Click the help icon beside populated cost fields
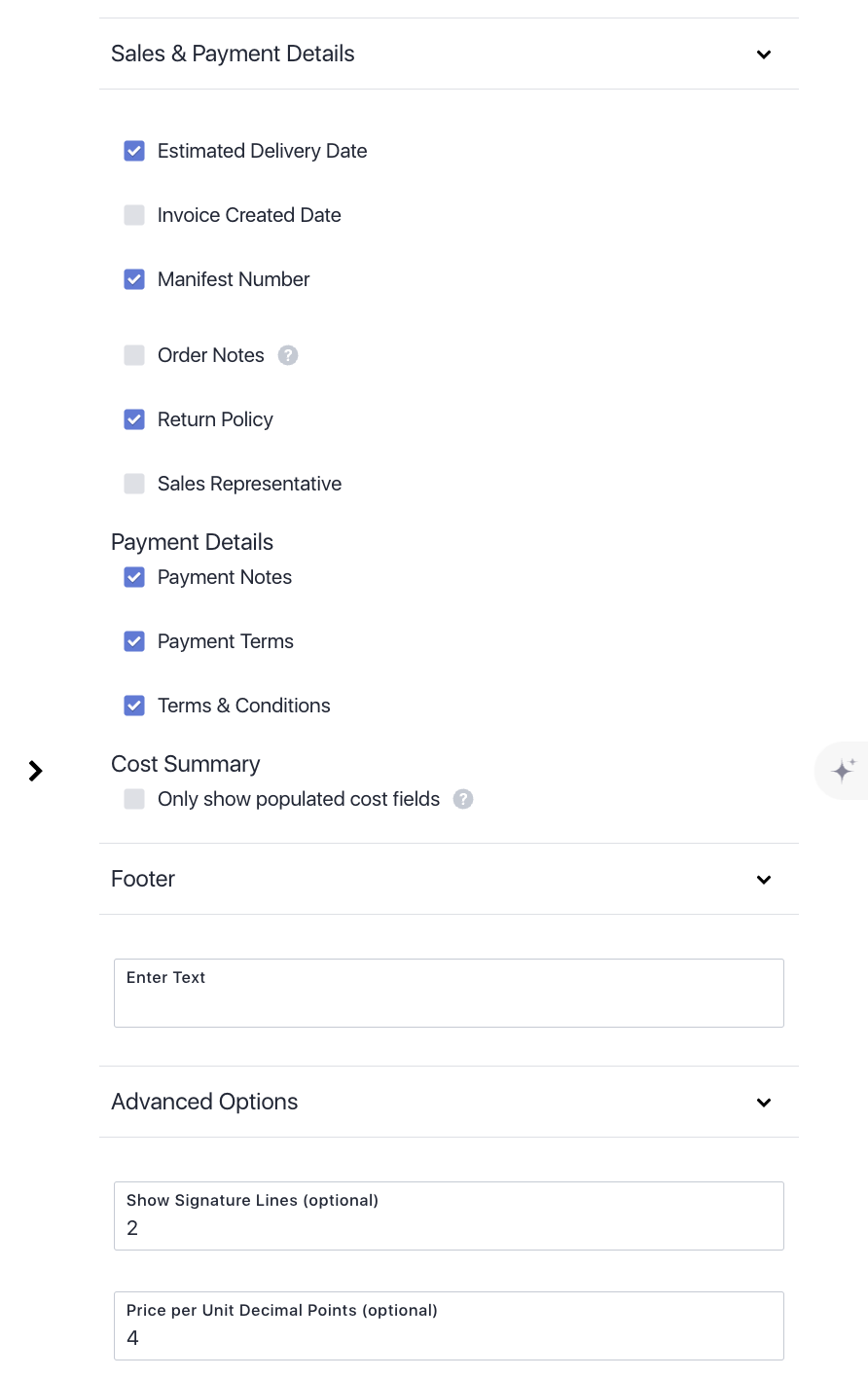Screen dimensions: 868x1378 tap(464, 799)
